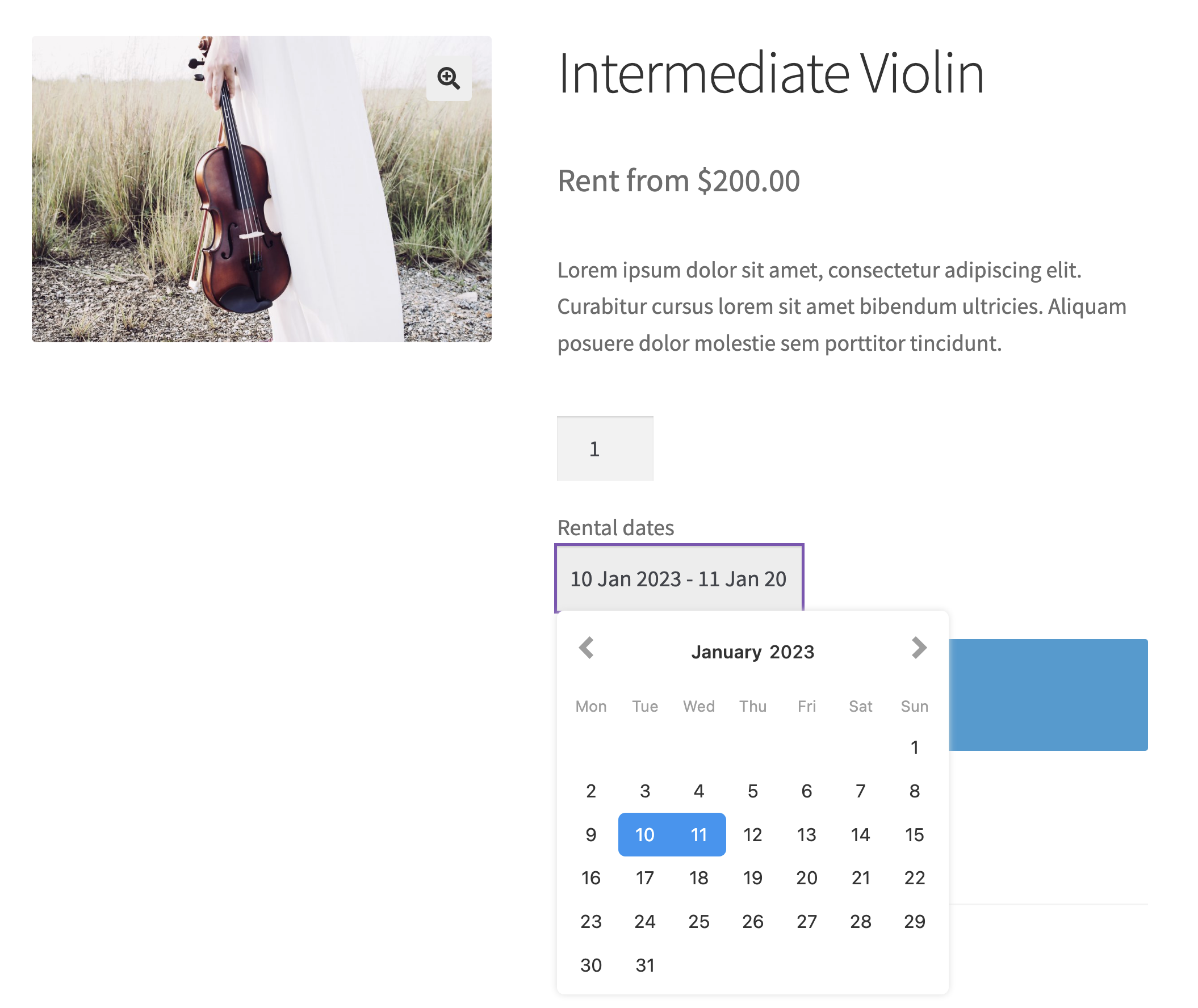Select January 15 on the calendar
The image size is (1198, 1008).
[x=915, y=835]
